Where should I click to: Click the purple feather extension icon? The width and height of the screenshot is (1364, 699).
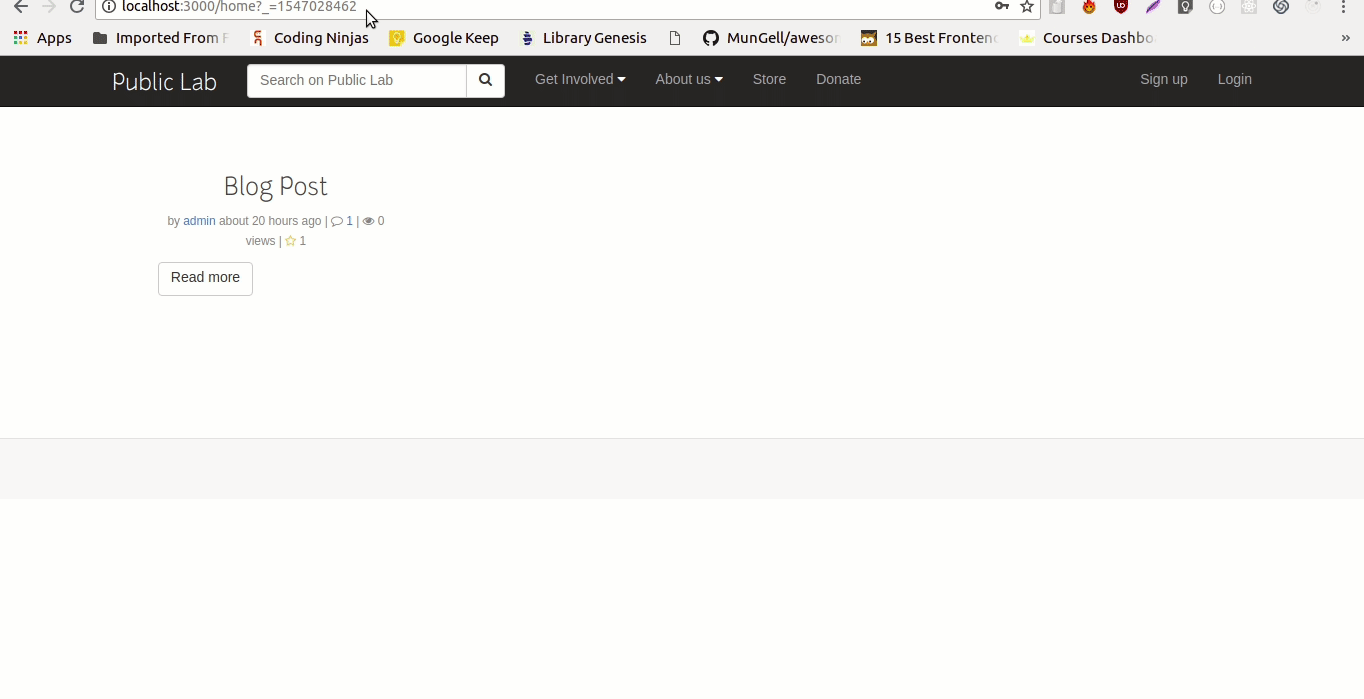pyautogui.click(x=1153, y=7)
